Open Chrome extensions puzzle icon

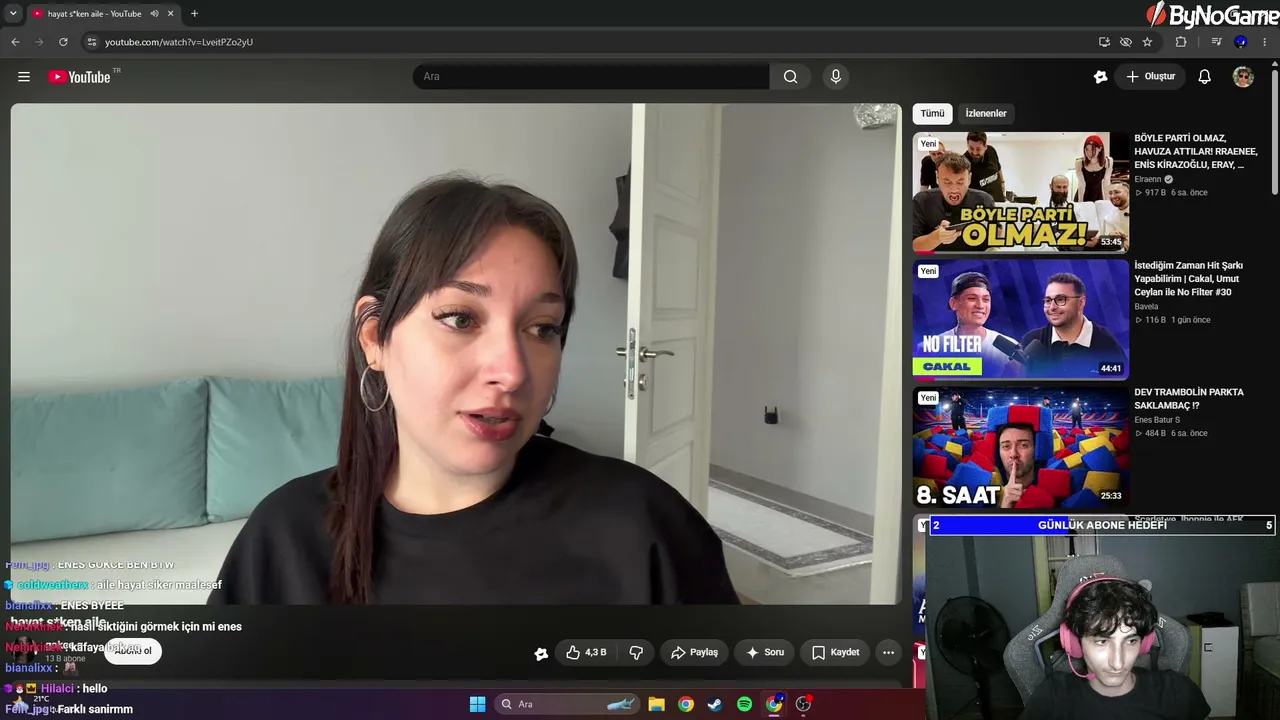[x=1181, y=42]
